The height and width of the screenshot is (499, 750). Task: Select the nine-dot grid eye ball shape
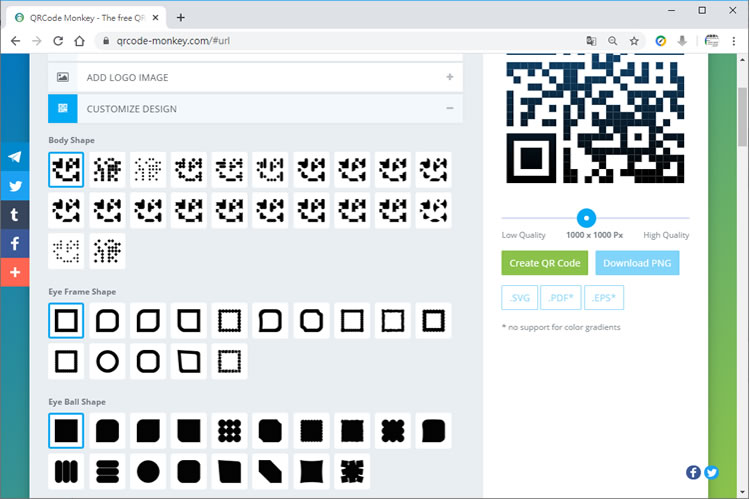coord(230,431)
